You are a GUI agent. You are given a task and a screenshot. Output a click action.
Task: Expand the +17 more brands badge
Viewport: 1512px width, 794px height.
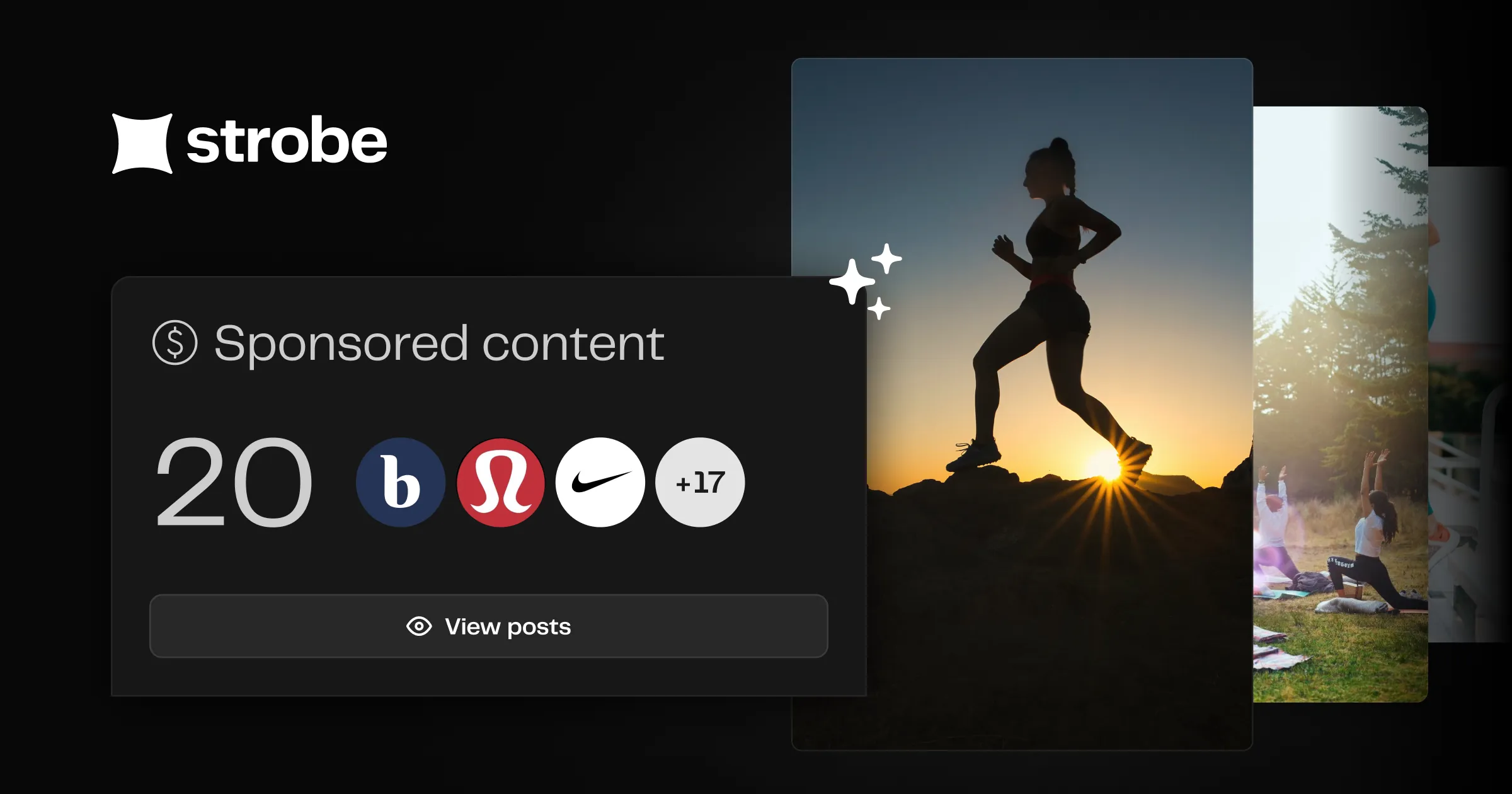[700, 483]
